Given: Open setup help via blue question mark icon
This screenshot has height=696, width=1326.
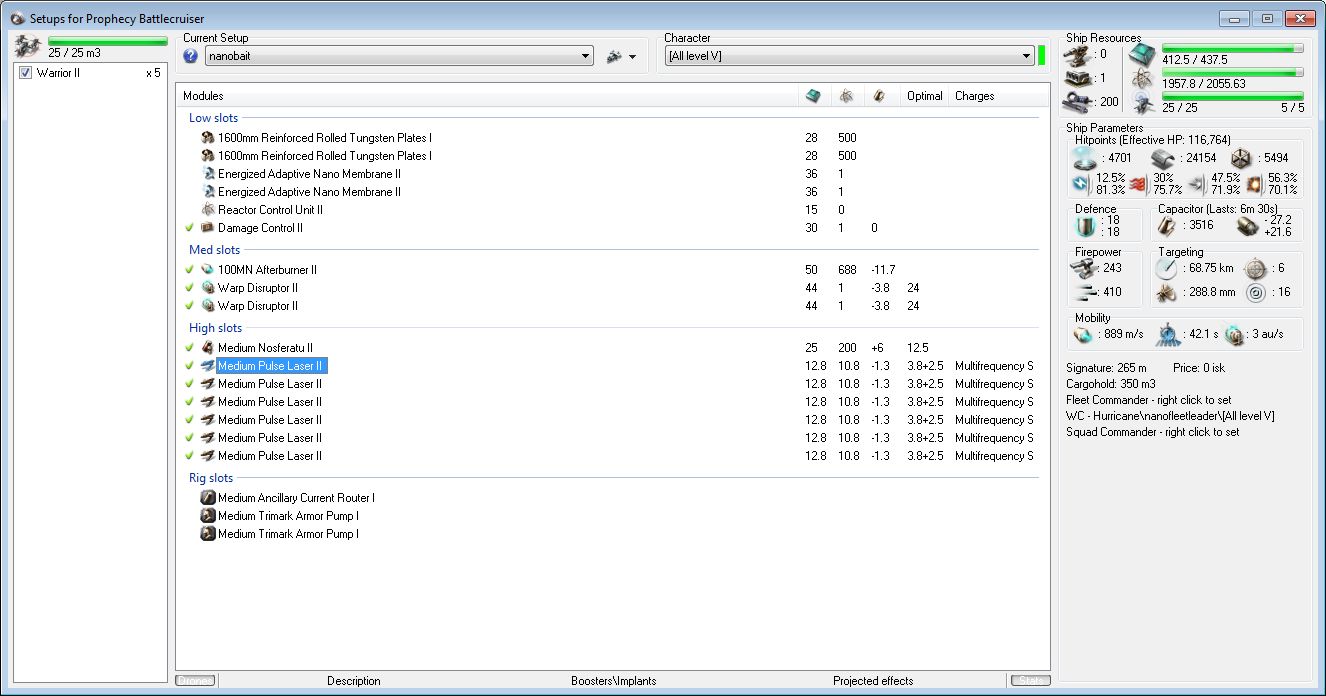Looking at the screenshot, I should 191,56.
